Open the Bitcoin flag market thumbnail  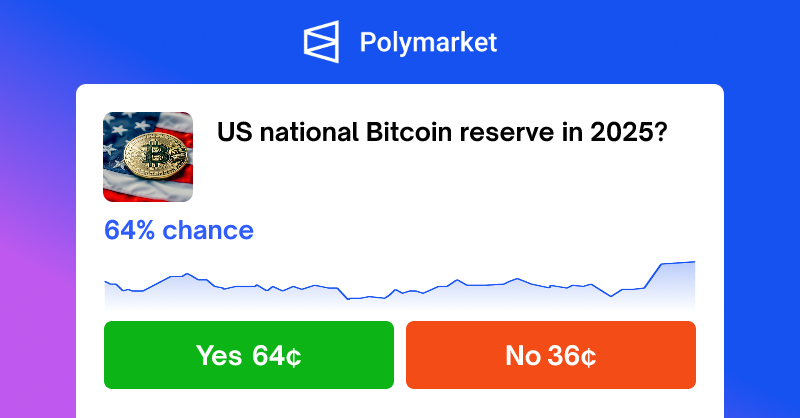click(x=148, y=155)
